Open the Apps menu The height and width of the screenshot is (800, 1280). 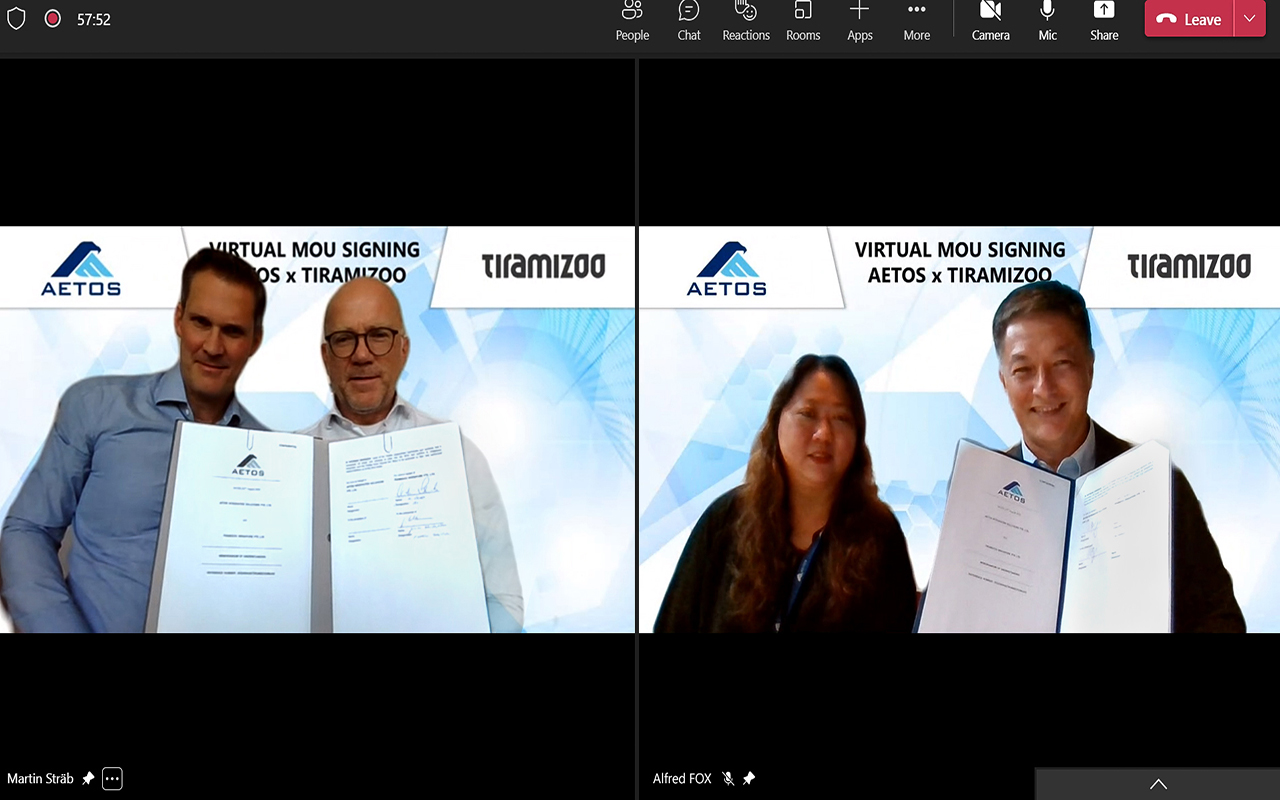[860, 21]
